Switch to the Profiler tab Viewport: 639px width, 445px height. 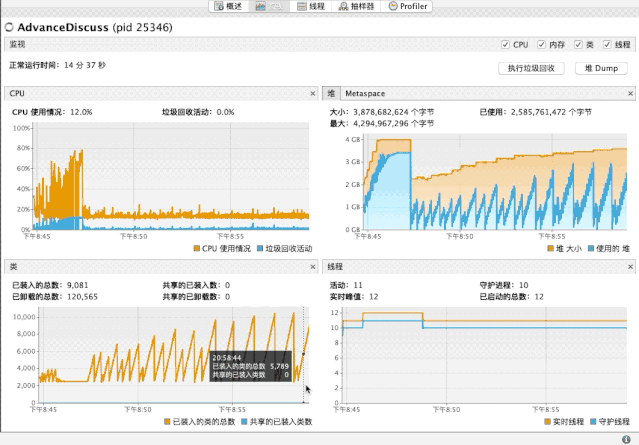pyautogui.click(x=407, y=6)
